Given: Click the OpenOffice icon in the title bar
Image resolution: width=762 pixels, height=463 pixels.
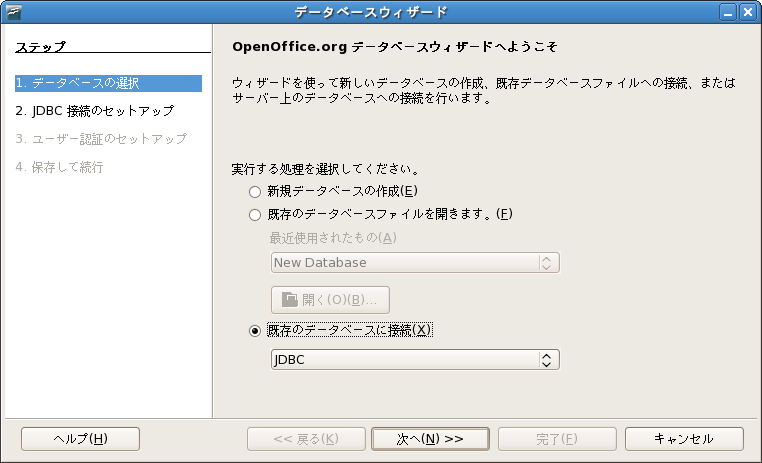Looking at the screenshot, I should (x=14, y=12).
